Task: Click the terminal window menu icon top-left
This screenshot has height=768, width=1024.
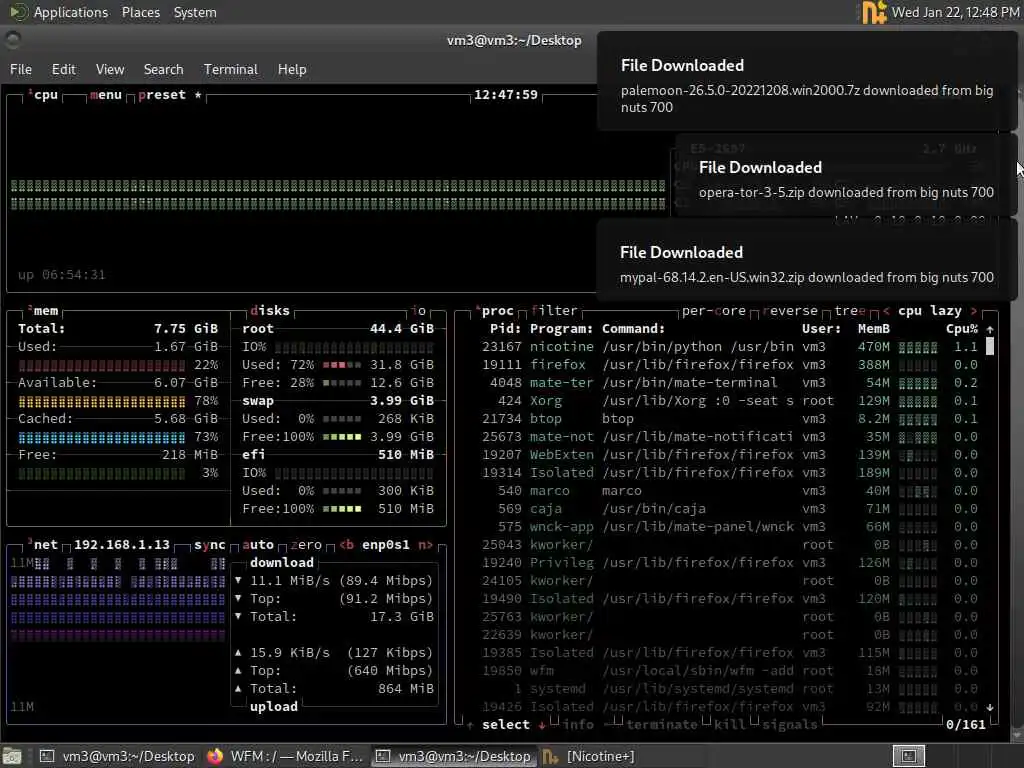Action: coord(12,40)
